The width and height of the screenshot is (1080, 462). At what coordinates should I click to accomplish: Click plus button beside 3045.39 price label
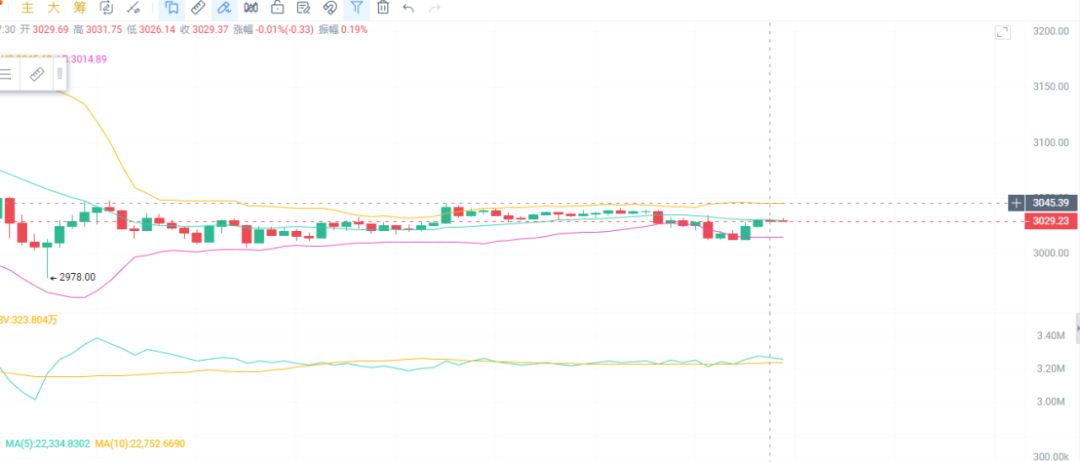pos(1016,203)
